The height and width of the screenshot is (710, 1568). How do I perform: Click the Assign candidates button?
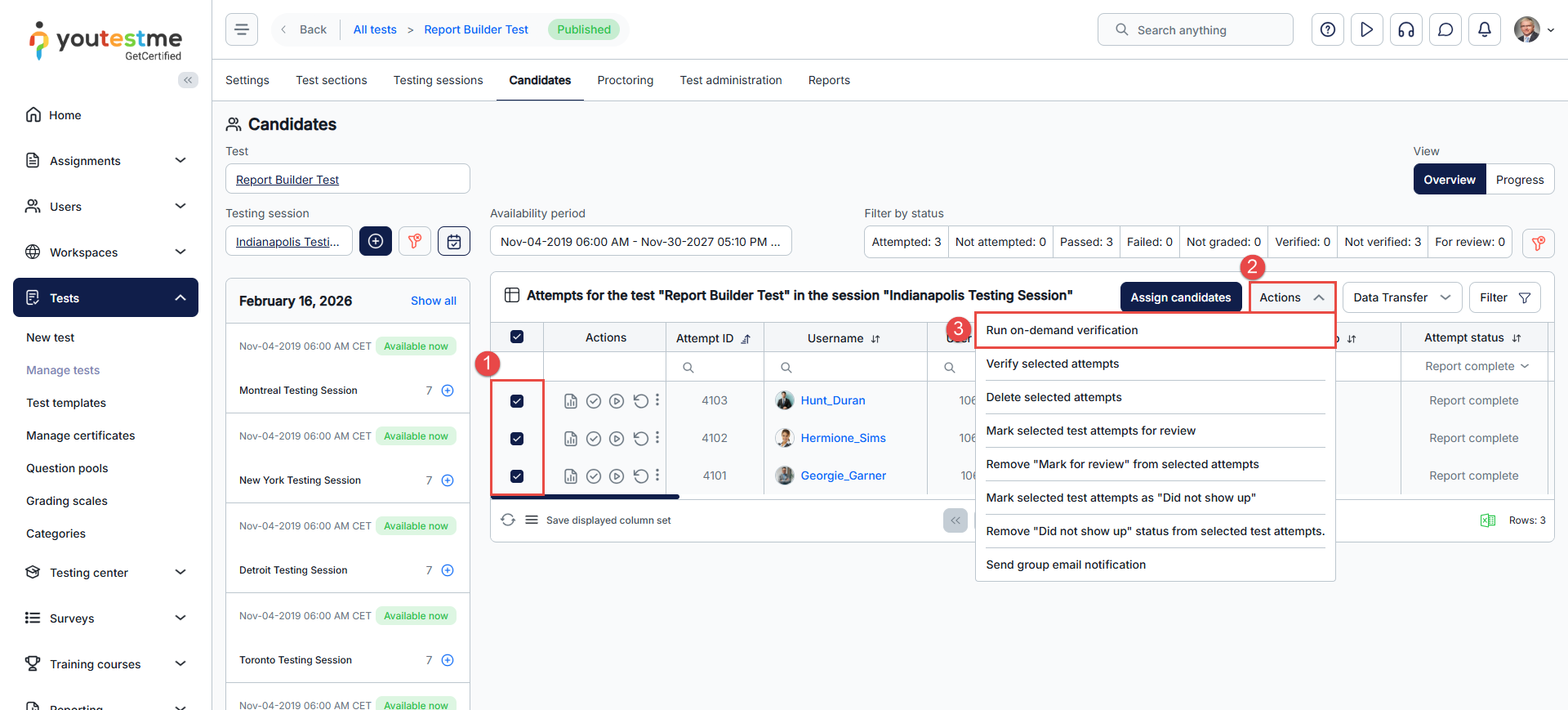tap(1180, 297)
